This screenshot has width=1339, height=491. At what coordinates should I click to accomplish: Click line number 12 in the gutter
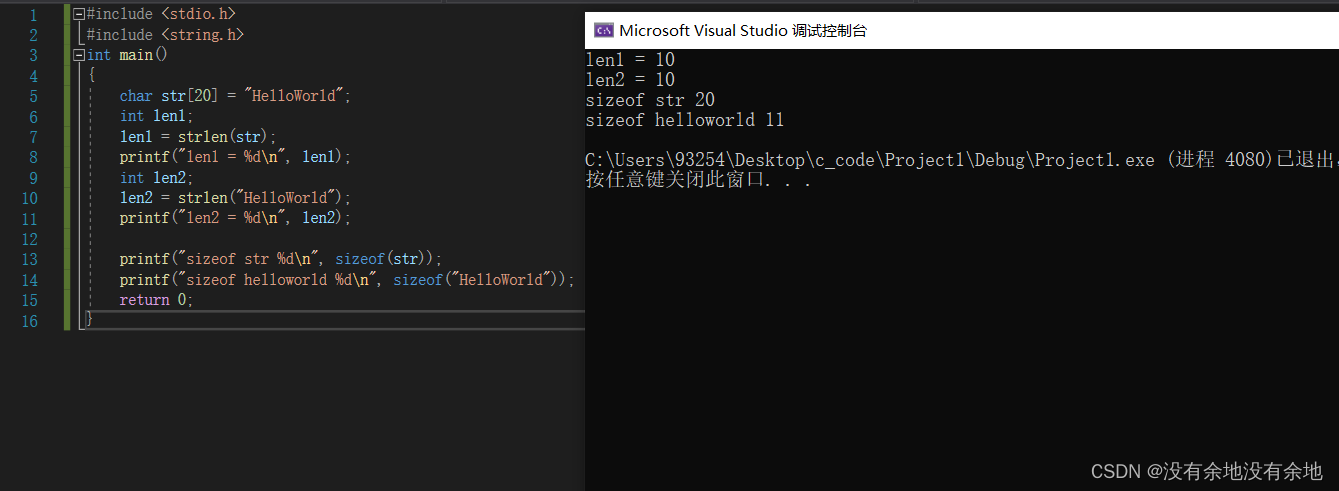(29, 239)
